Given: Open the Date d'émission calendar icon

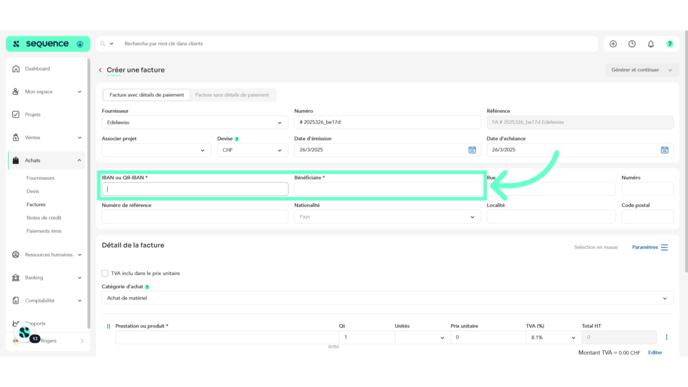Looking at the screenshot, I should [472, 150].
